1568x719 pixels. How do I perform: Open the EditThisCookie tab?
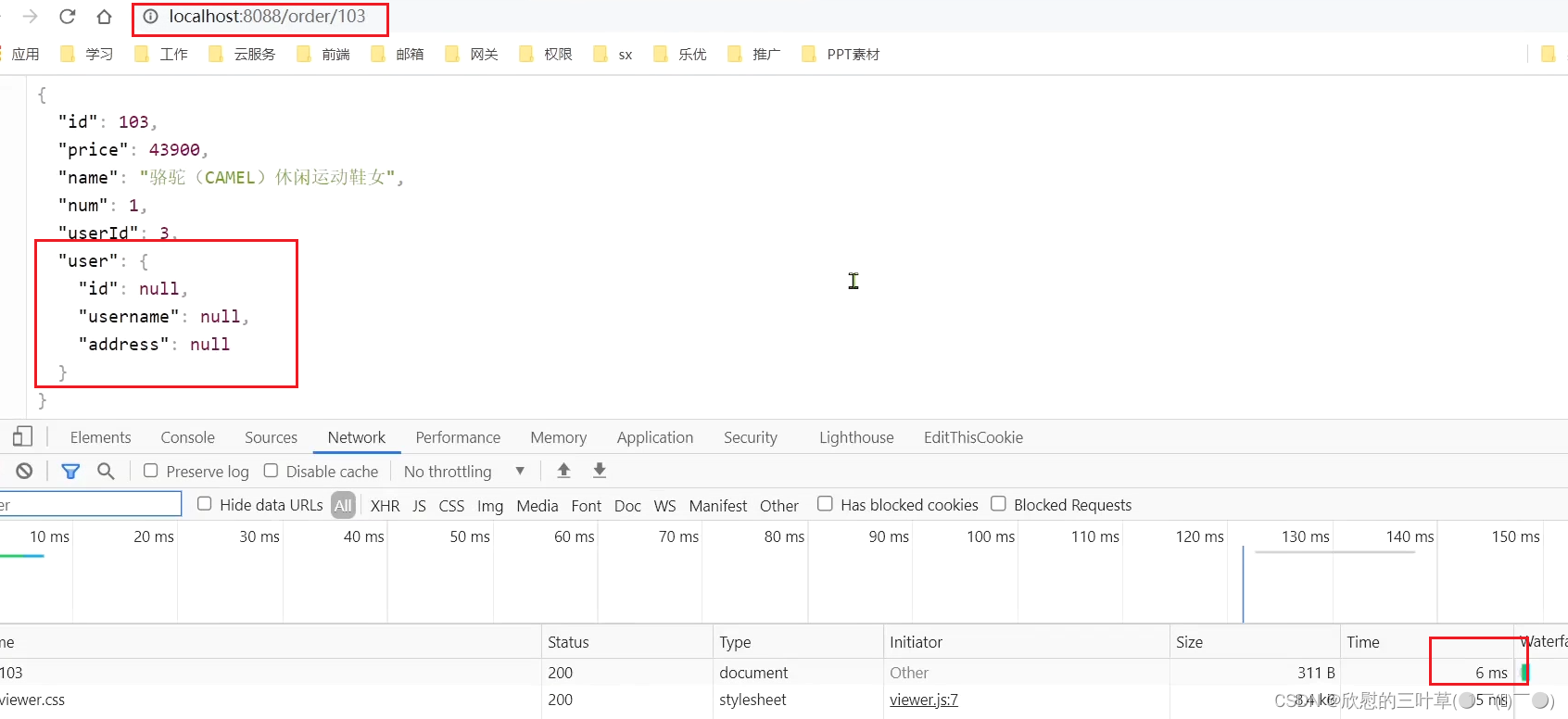[x=973, y=437]
